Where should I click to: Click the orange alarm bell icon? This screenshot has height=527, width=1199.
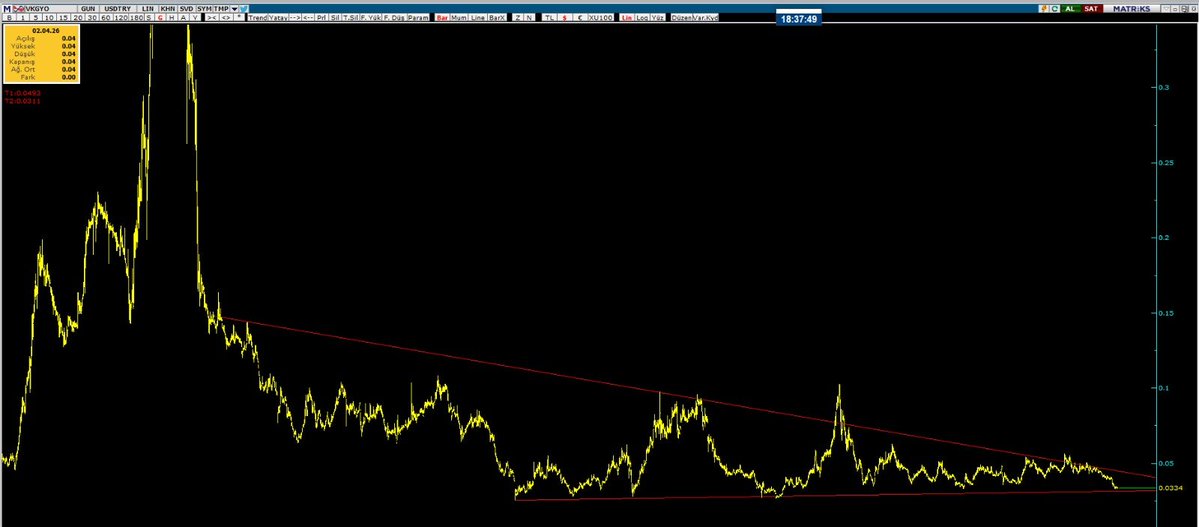coord(1044,8)
